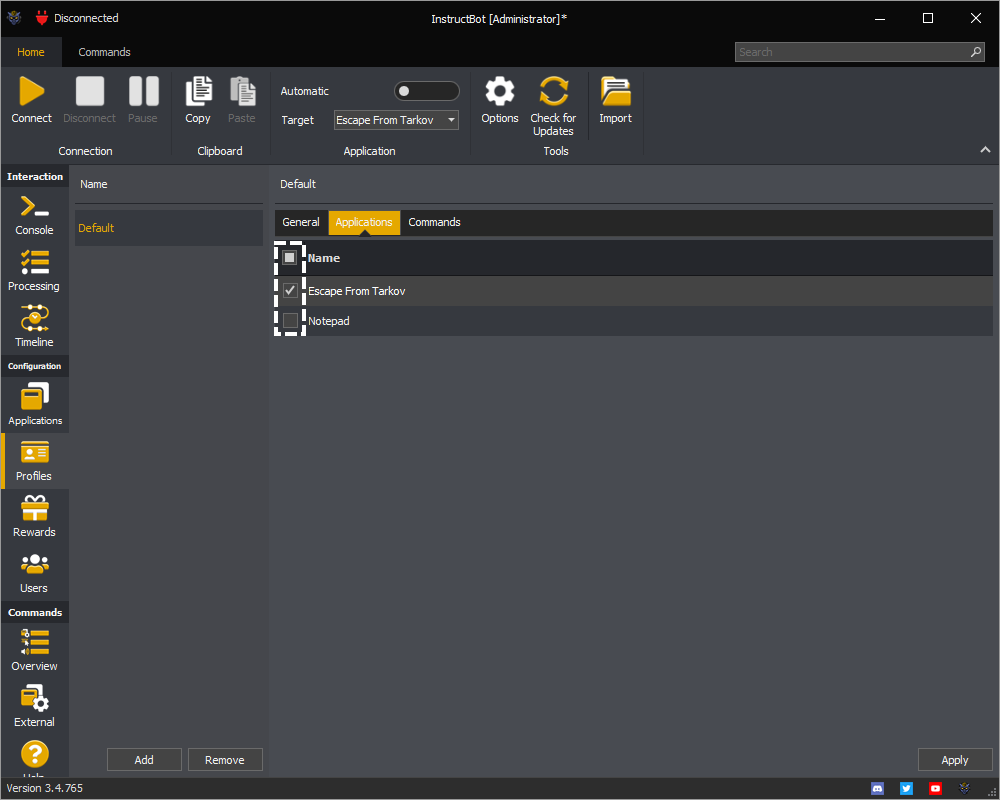Open the Target application dropdown
1000x800 pixels.
pyautogui.click(x=396, y=120)
